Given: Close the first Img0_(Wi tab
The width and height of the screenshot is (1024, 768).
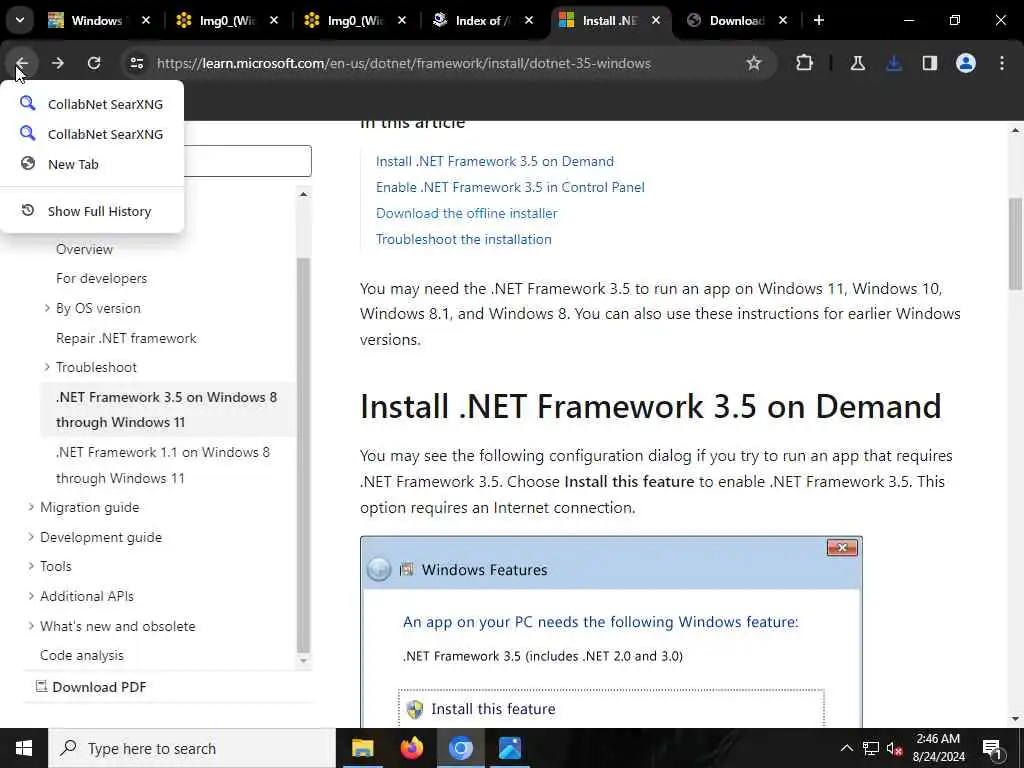Looking at the screenshot, I should (x=274, y=21).
